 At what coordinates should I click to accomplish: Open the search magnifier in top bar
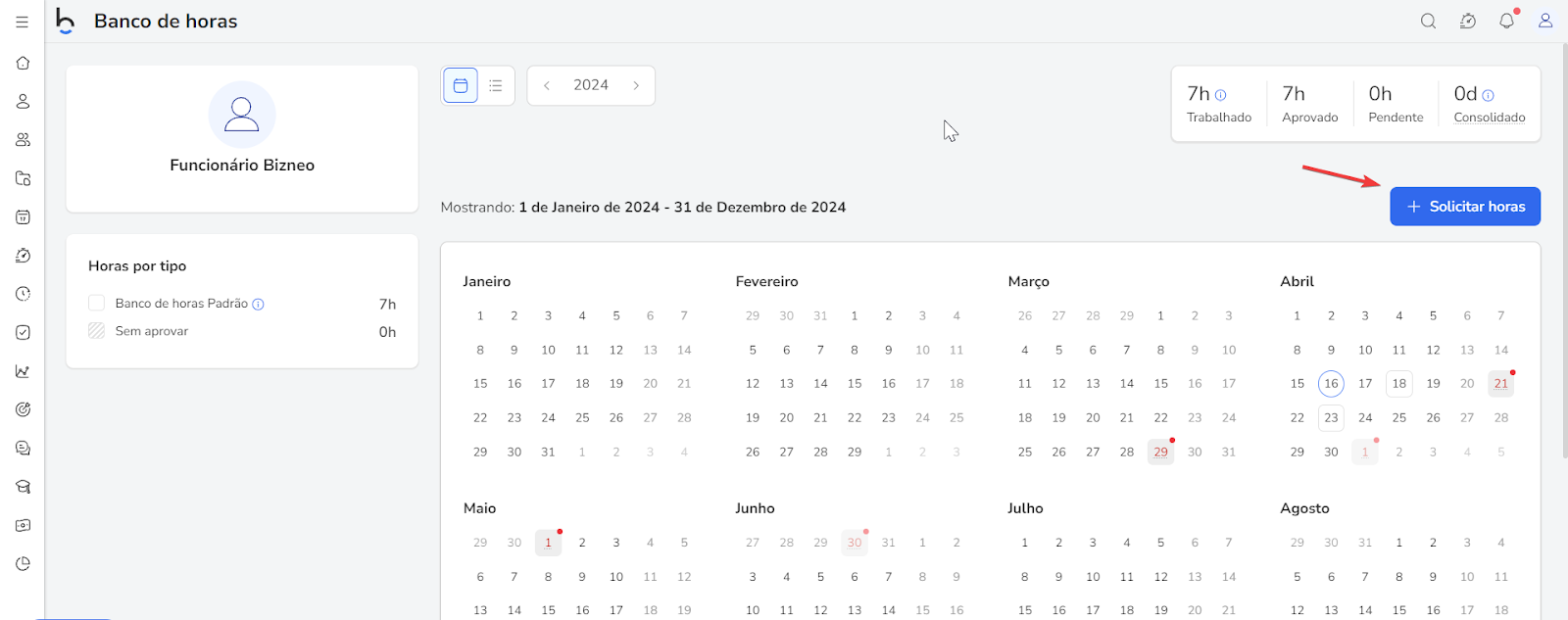1428,22
